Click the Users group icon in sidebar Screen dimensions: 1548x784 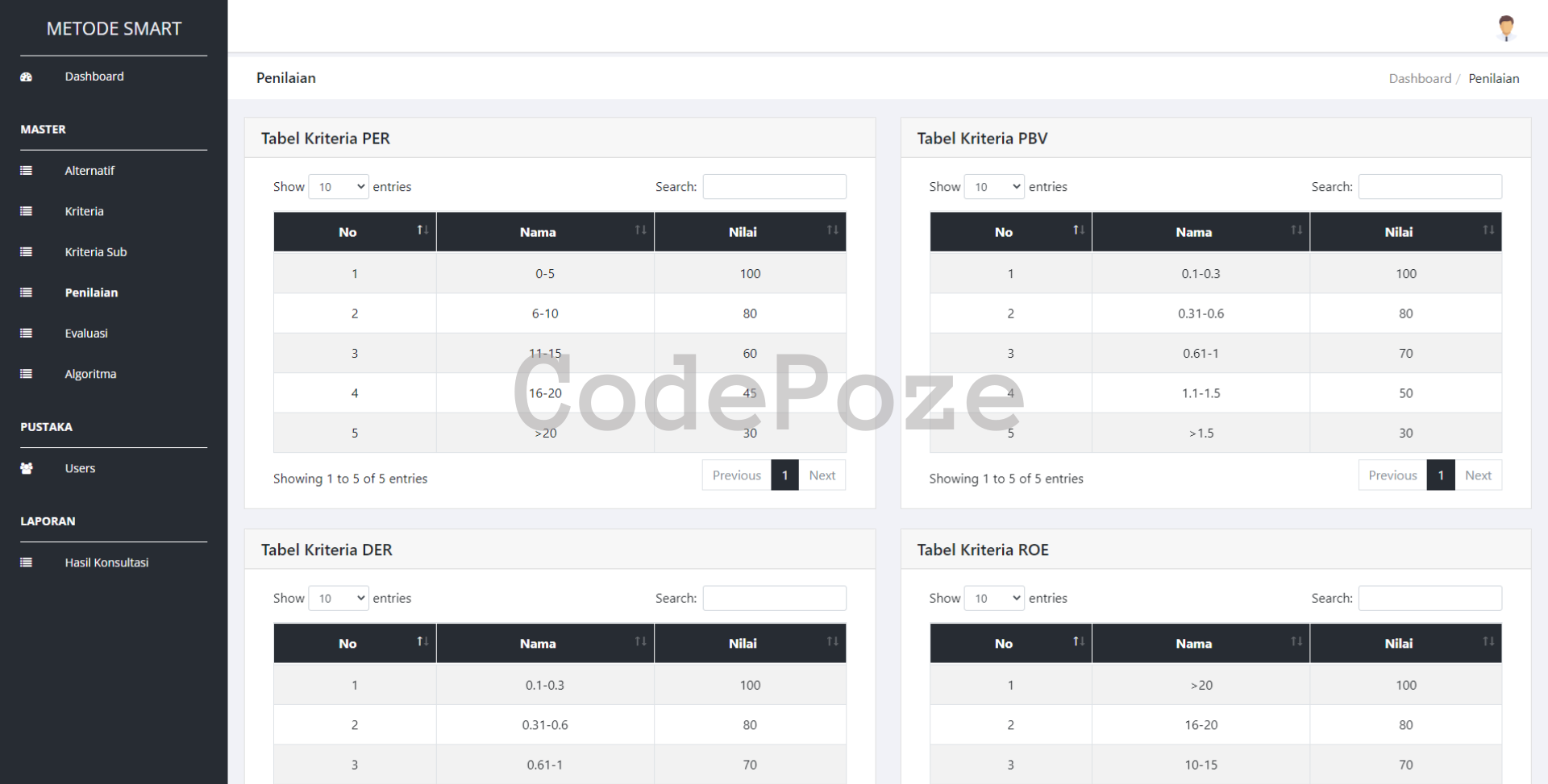point(26,468)
